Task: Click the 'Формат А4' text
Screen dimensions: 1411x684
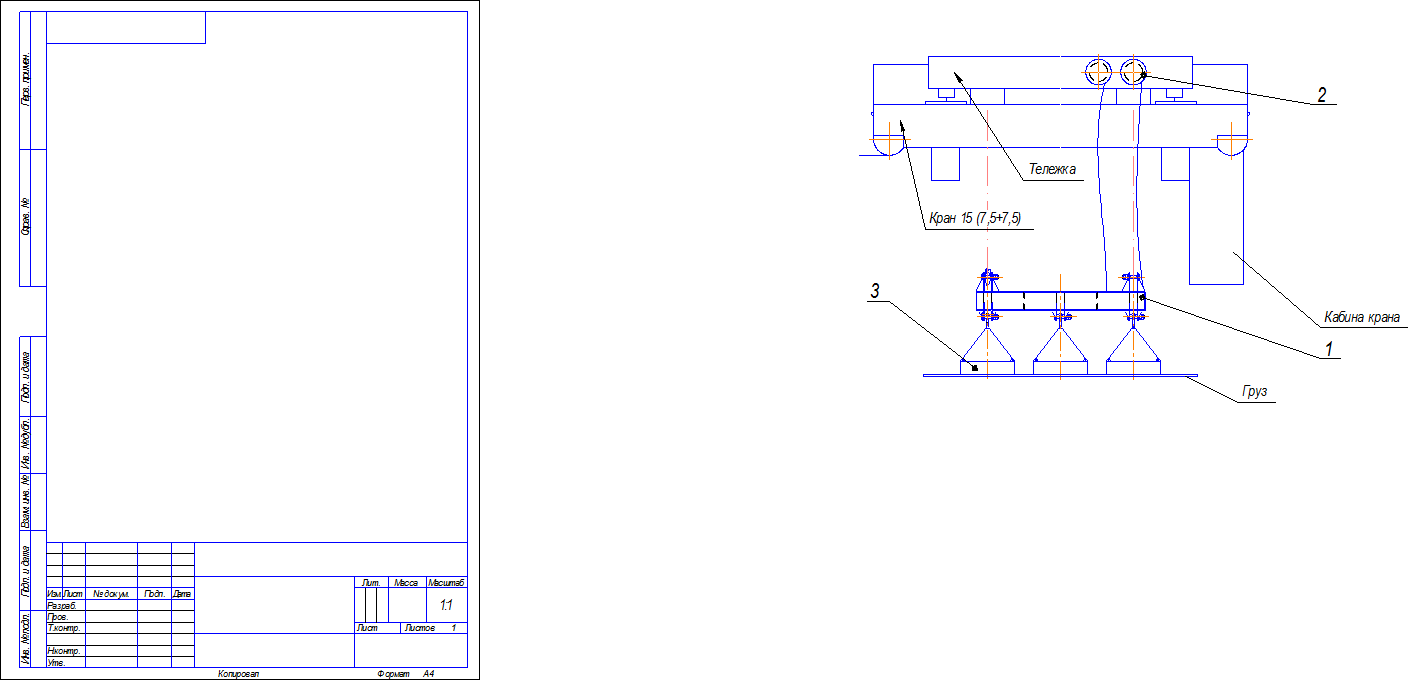Action: pyautogui.click(x=406, y=675)
